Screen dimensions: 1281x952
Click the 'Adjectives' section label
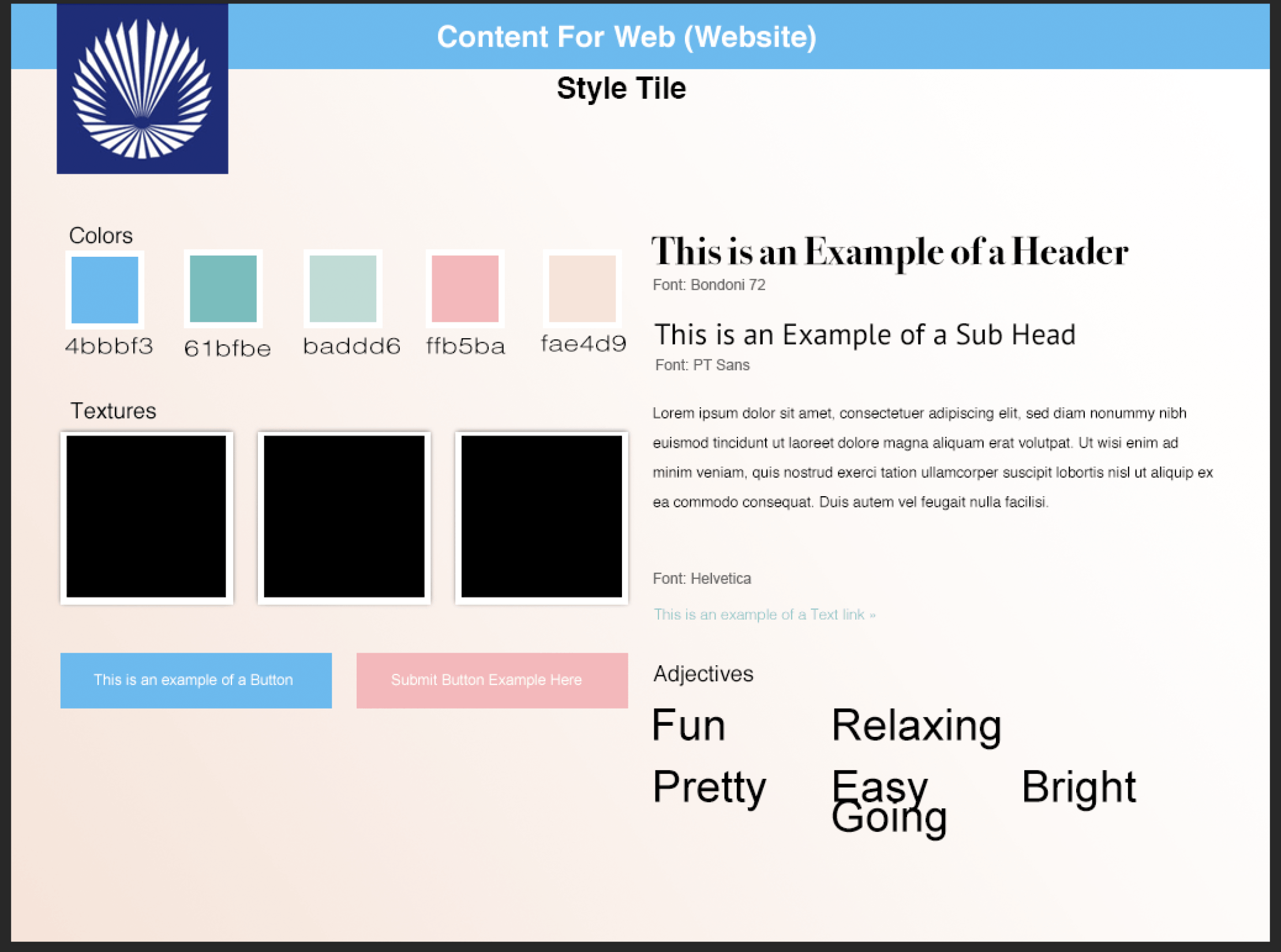tap(703, 674)
